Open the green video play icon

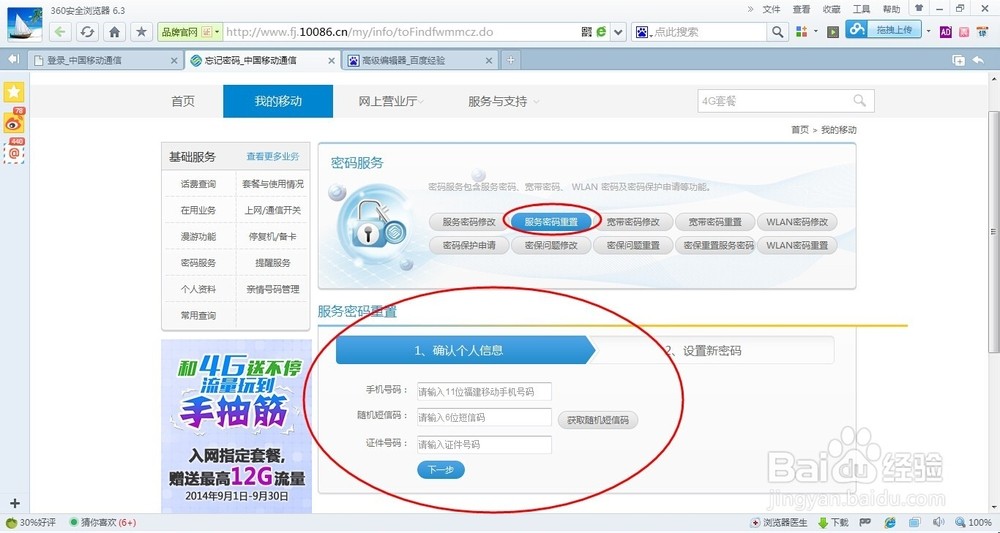click(832, 32)
